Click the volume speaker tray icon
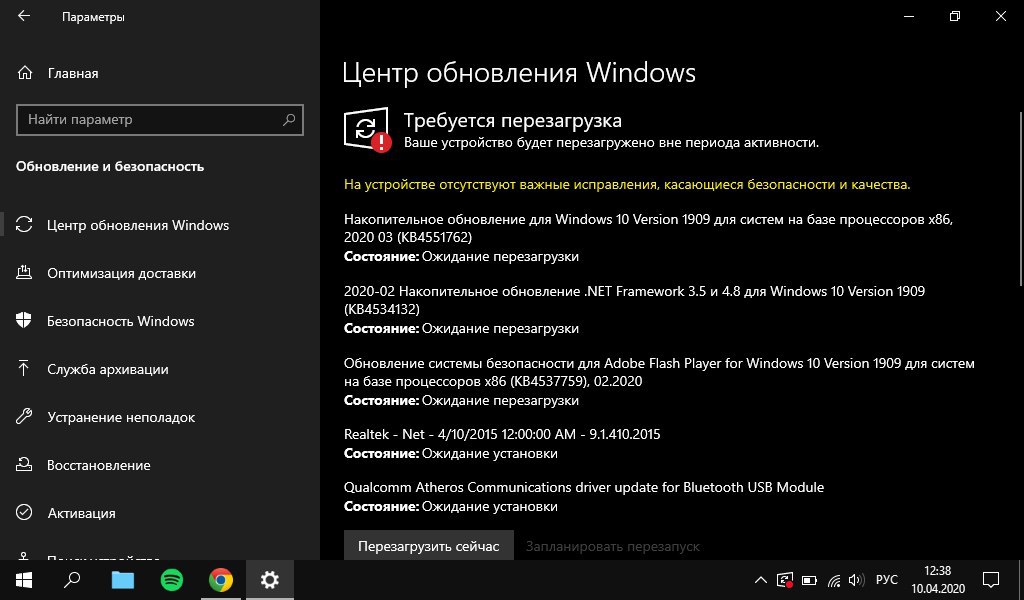Screen dimensions: 1024x600 [856, 580]
